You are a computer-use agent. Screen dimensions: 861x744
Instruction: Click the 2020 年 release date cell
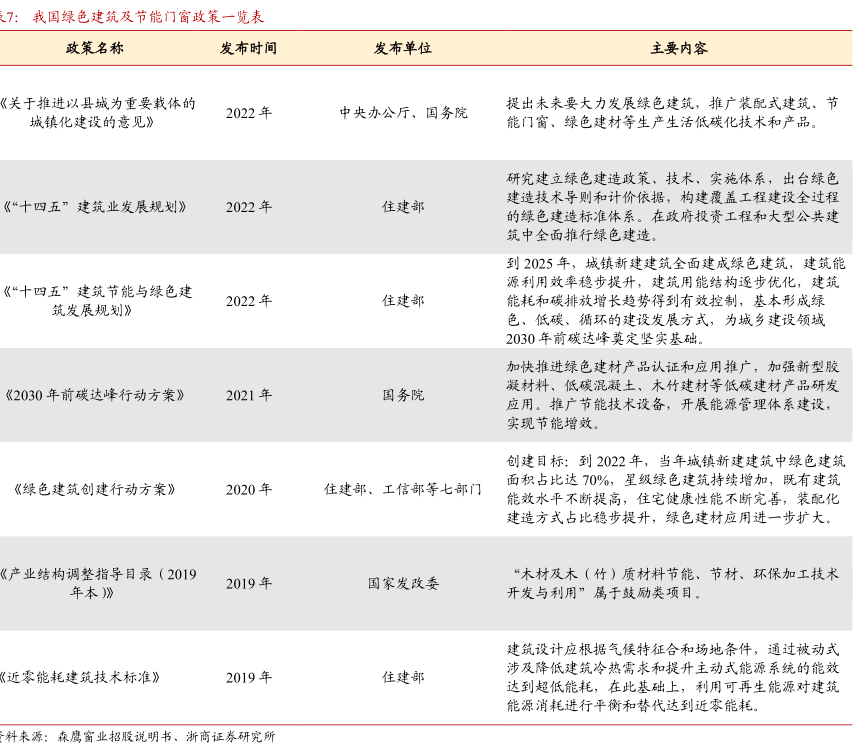coord(248,489)
